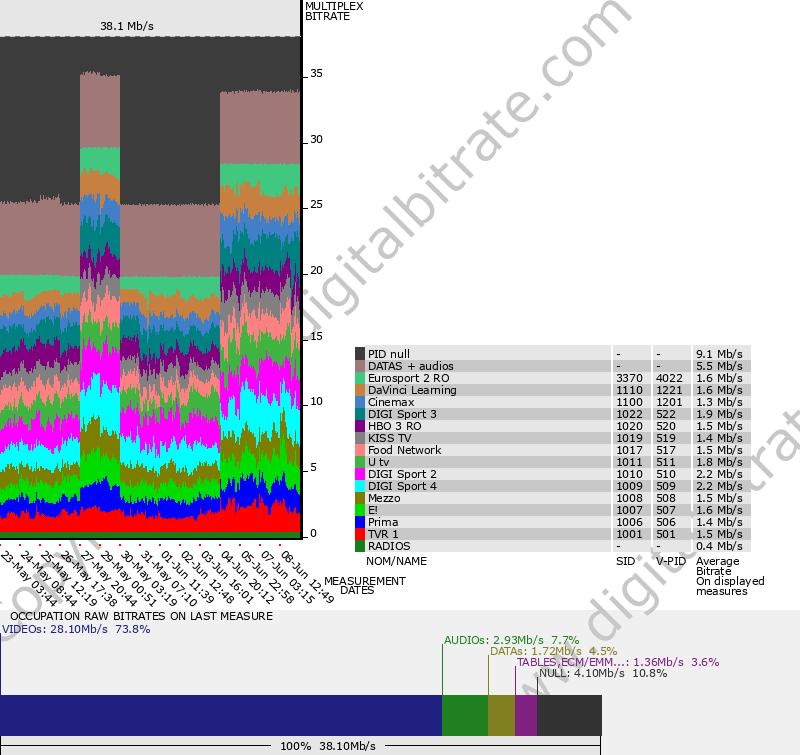
Task: Click the DATAS + audios color swatch
Action: (360, 366)
